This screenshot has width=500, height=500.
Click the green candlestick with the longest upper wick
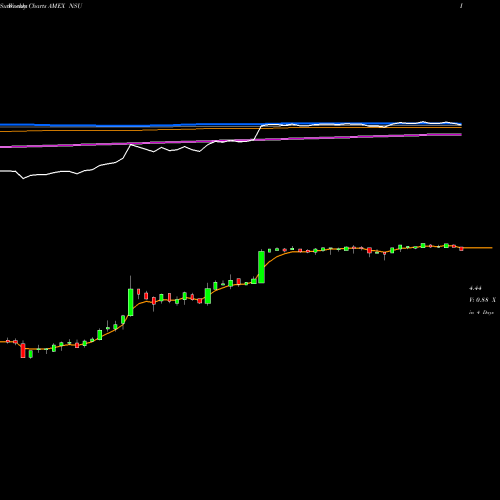pyautogui.click(x=131, y=302)
